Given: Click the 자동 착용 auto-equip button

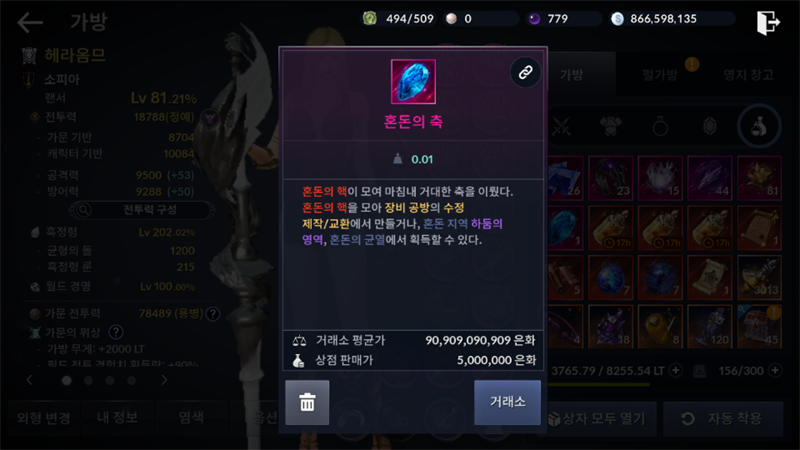Looking at the screenshot, I should pyautogui.click(x=723, y=419).
